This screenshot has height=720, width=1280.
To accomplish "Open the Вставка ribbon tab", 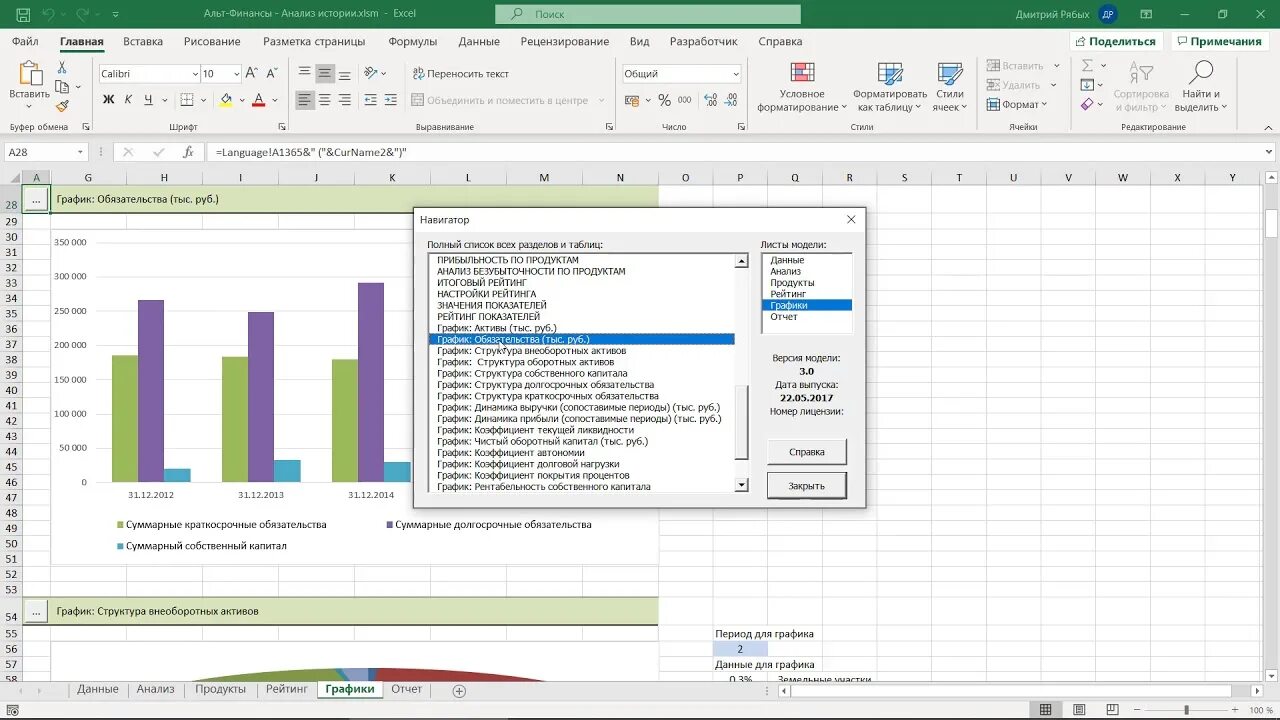I will click(143, 41).
